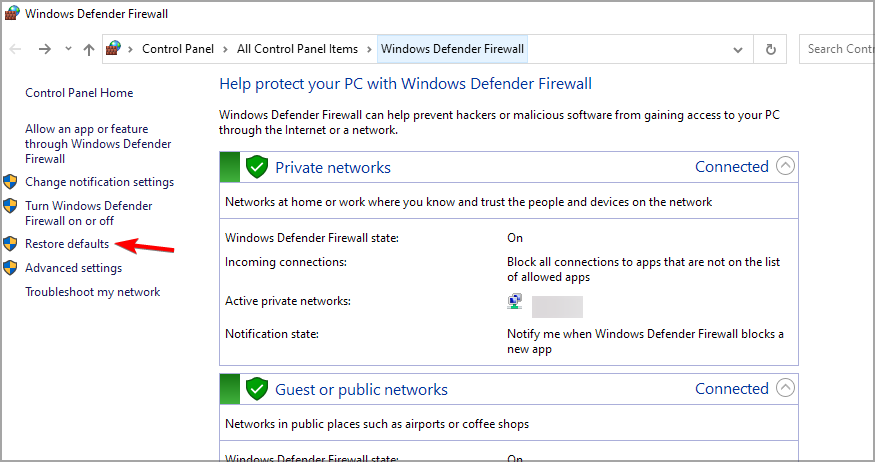Click the shield icon beside Restore defaults
This screenshot has width=875, height=462.
coord(10,244)
